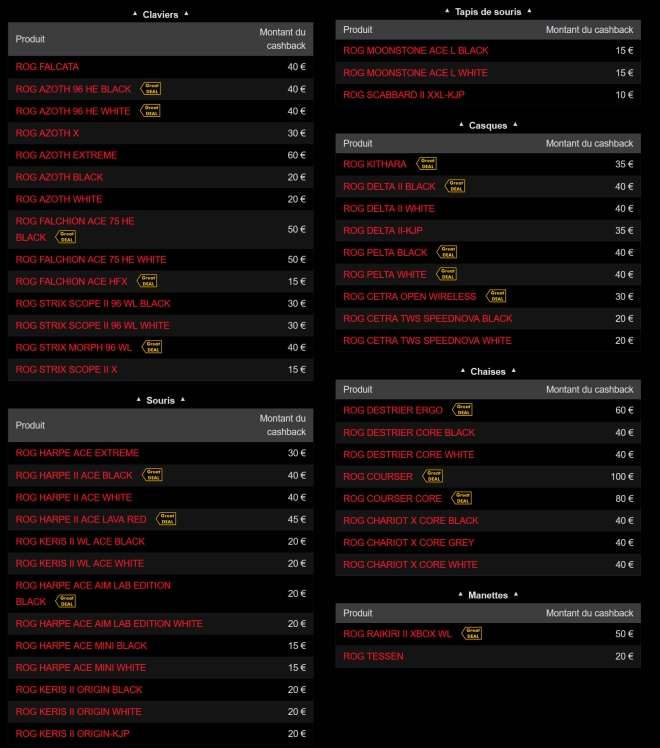Click Great Deal badge beside ROG PELTA BLACK

tap(447, 252)
